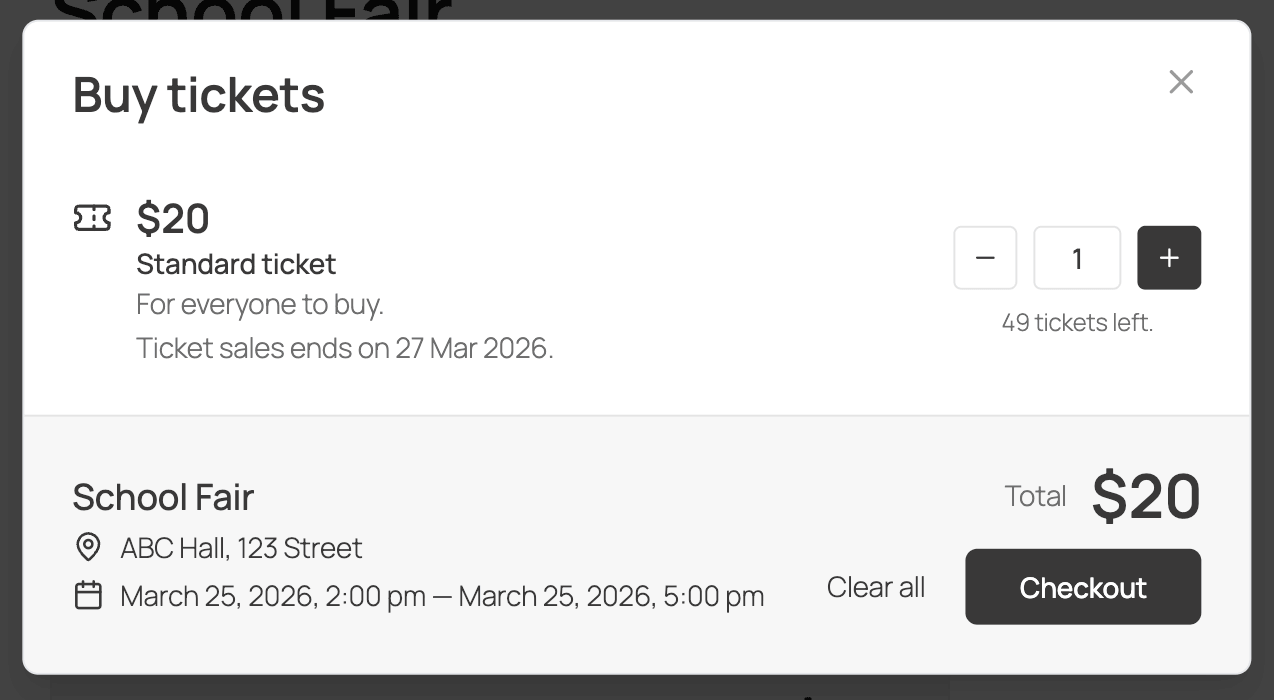
Task: Click the Standard ticket title text
Action: [236, 264]
